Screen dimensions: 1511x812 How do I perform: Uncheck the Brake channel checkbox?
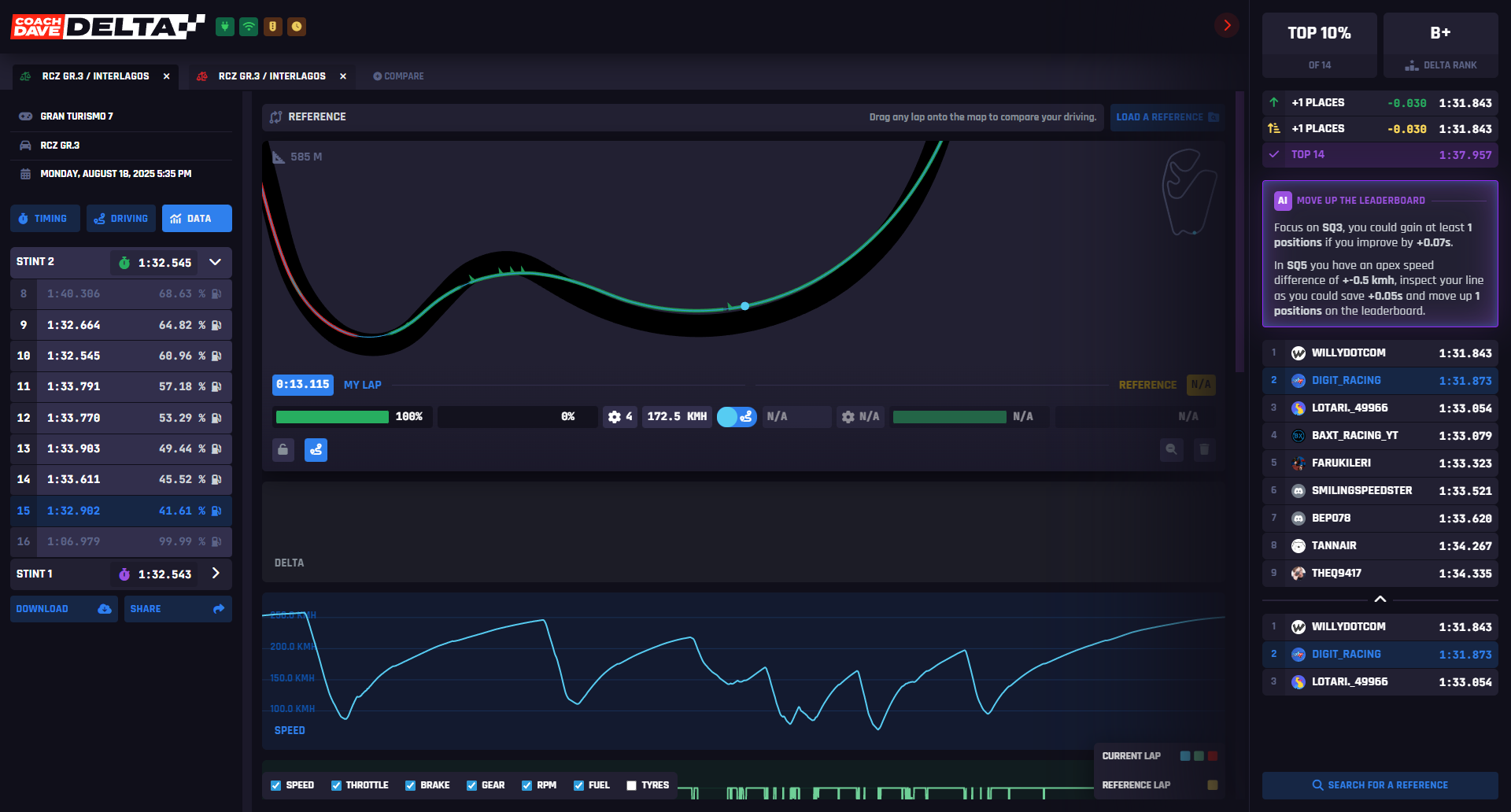click(410, 785)
